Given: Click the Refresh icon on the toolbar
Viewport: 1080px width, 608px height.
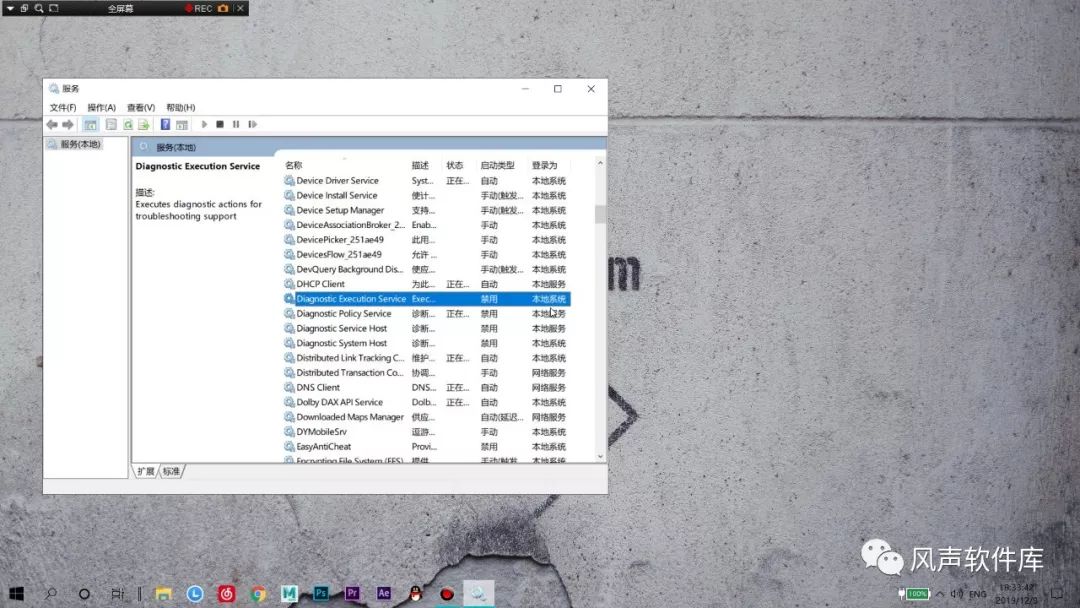Looking at the screenshot, I should tap(128, 124).
